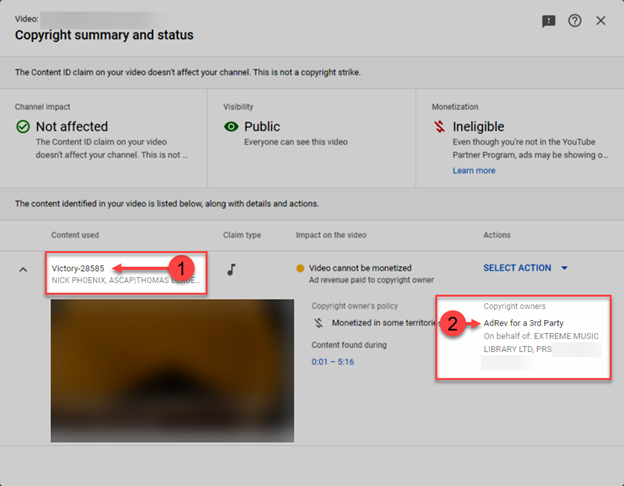
Task: Click the send feedback icon
Action: tap(549, 21)
